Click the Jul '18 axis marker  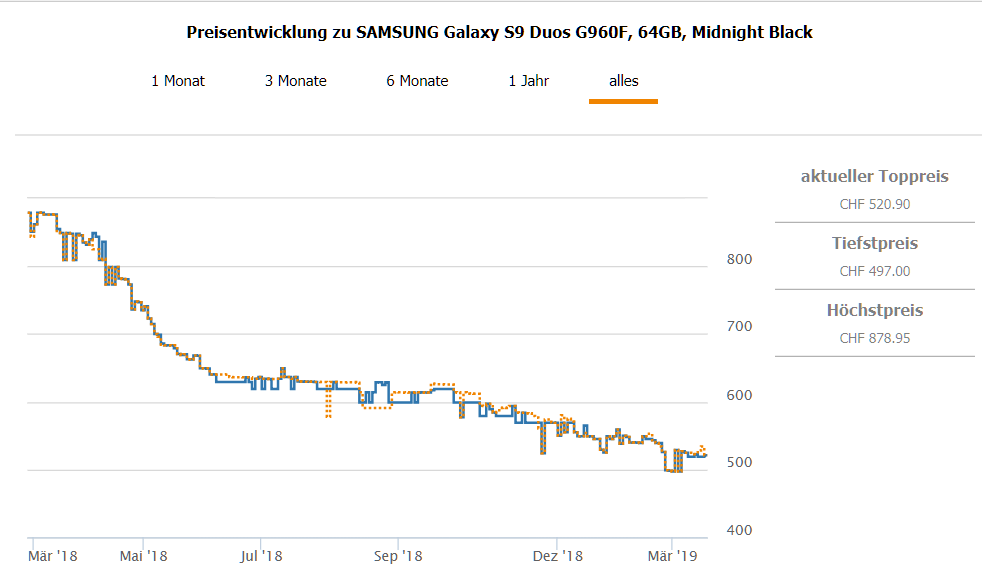(x=261, y=556)
